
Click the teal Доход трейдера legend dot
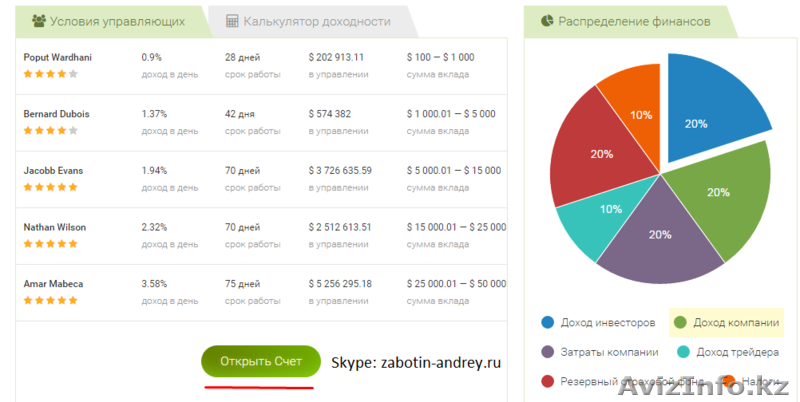pos(683,352)
